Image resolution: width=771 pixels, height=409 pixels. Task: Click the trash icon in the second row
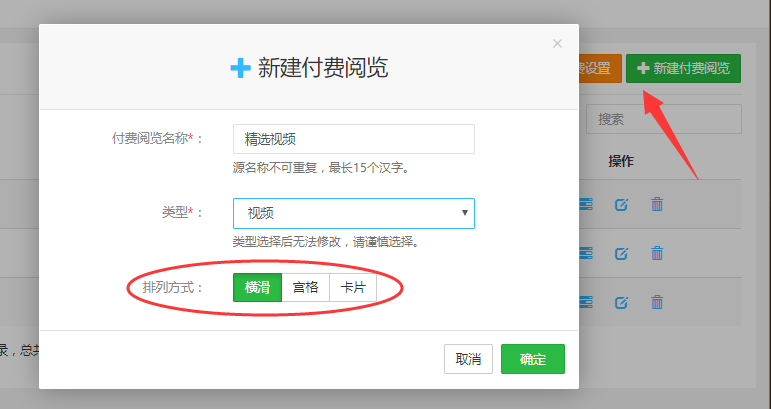(657, 253)
